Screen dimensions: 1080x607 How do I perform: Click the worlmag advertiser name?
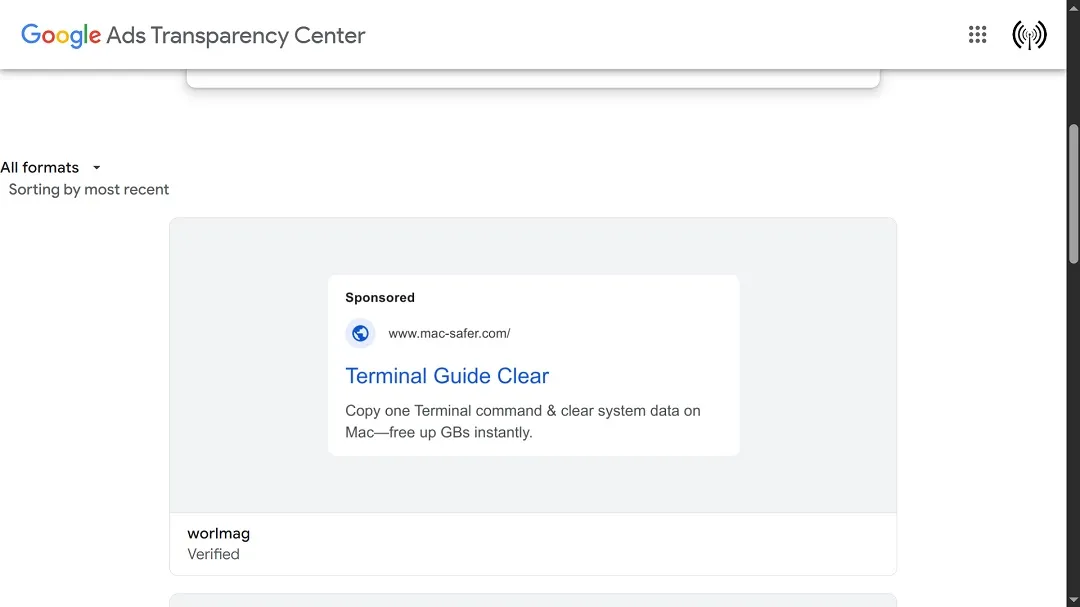(218, 533)
